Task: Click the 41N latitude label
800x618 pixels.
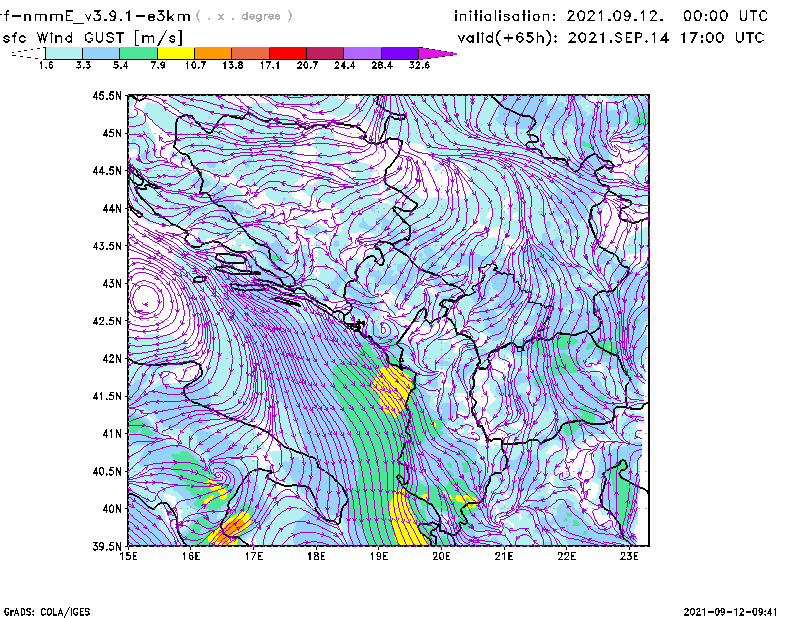Action: (112, 434)
